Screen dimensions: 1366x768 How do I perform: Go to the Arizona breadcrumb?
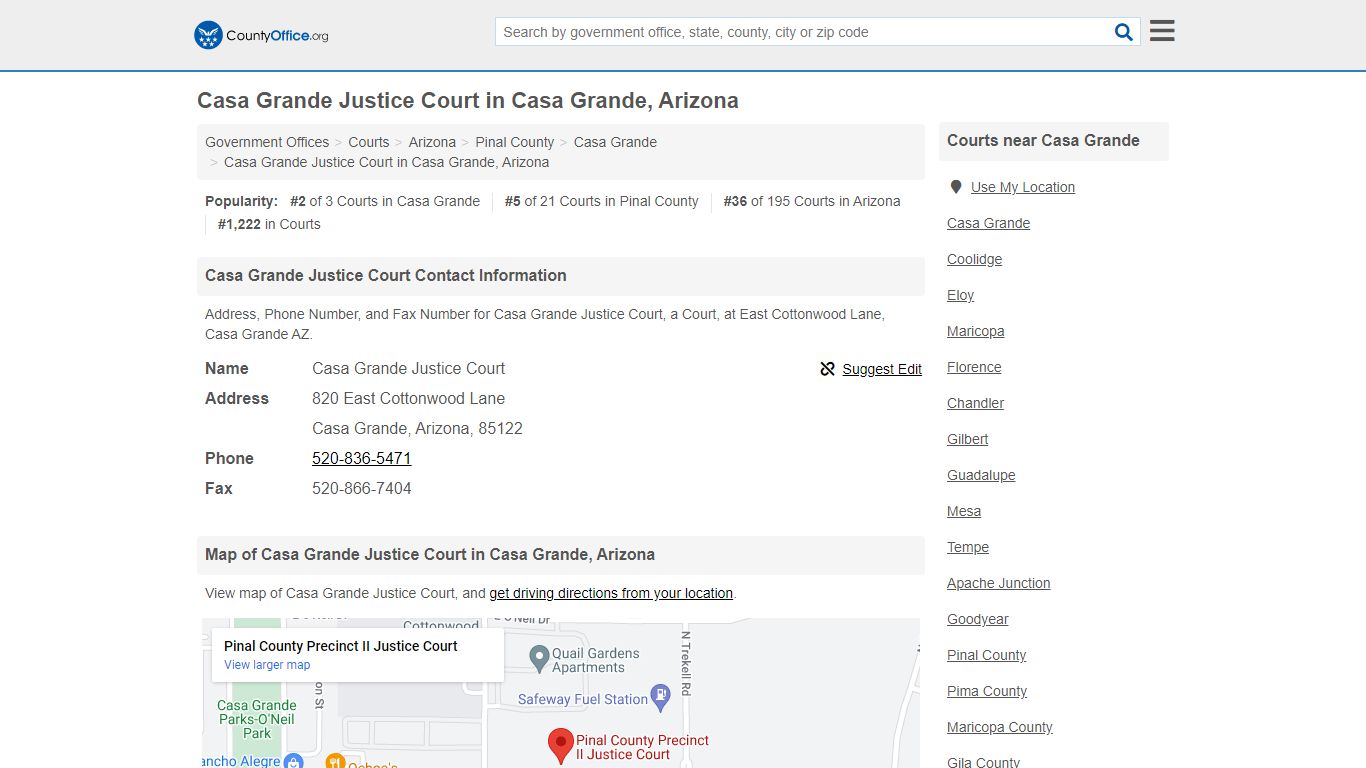click(432, 142)
